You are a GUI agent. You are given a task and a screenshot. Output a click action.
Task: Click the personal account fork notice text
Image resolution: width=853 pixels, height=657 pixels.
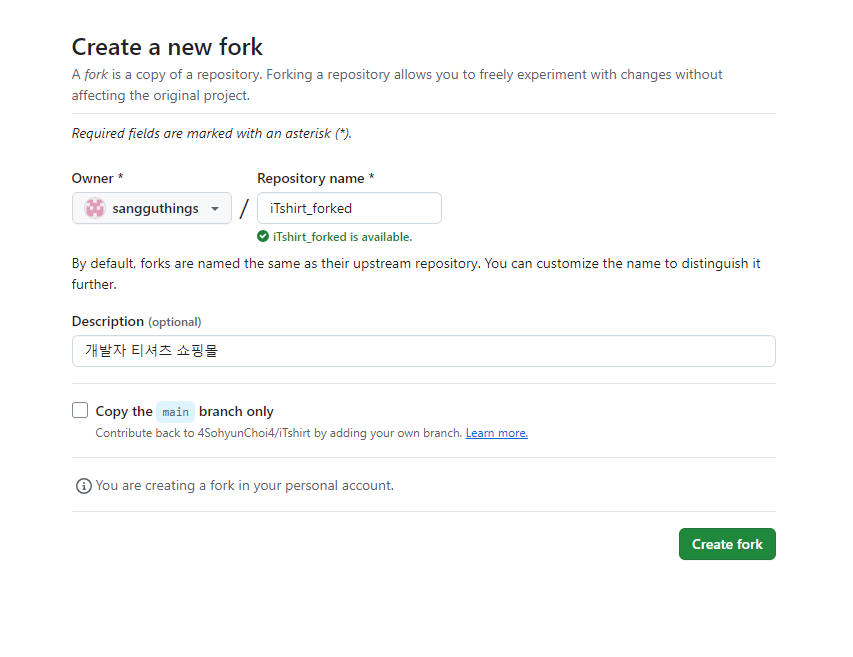coord(244,486)
